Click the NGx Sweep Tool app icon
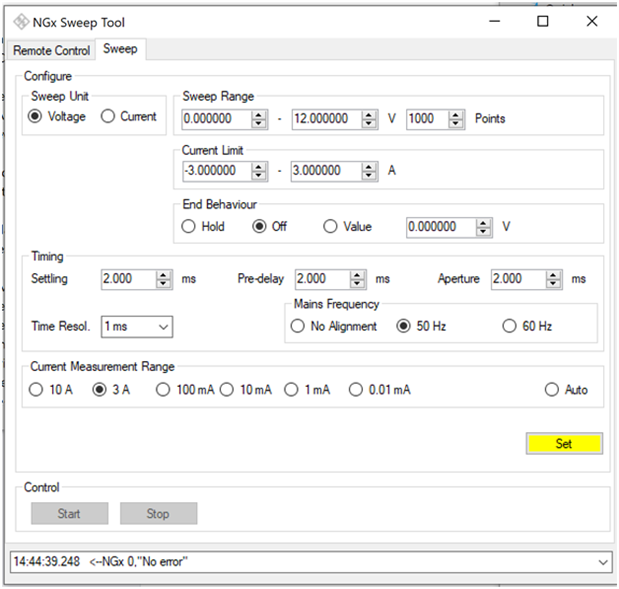Viewport: 619px width, 589px height. pyautogui.click(x=21, y=22)
